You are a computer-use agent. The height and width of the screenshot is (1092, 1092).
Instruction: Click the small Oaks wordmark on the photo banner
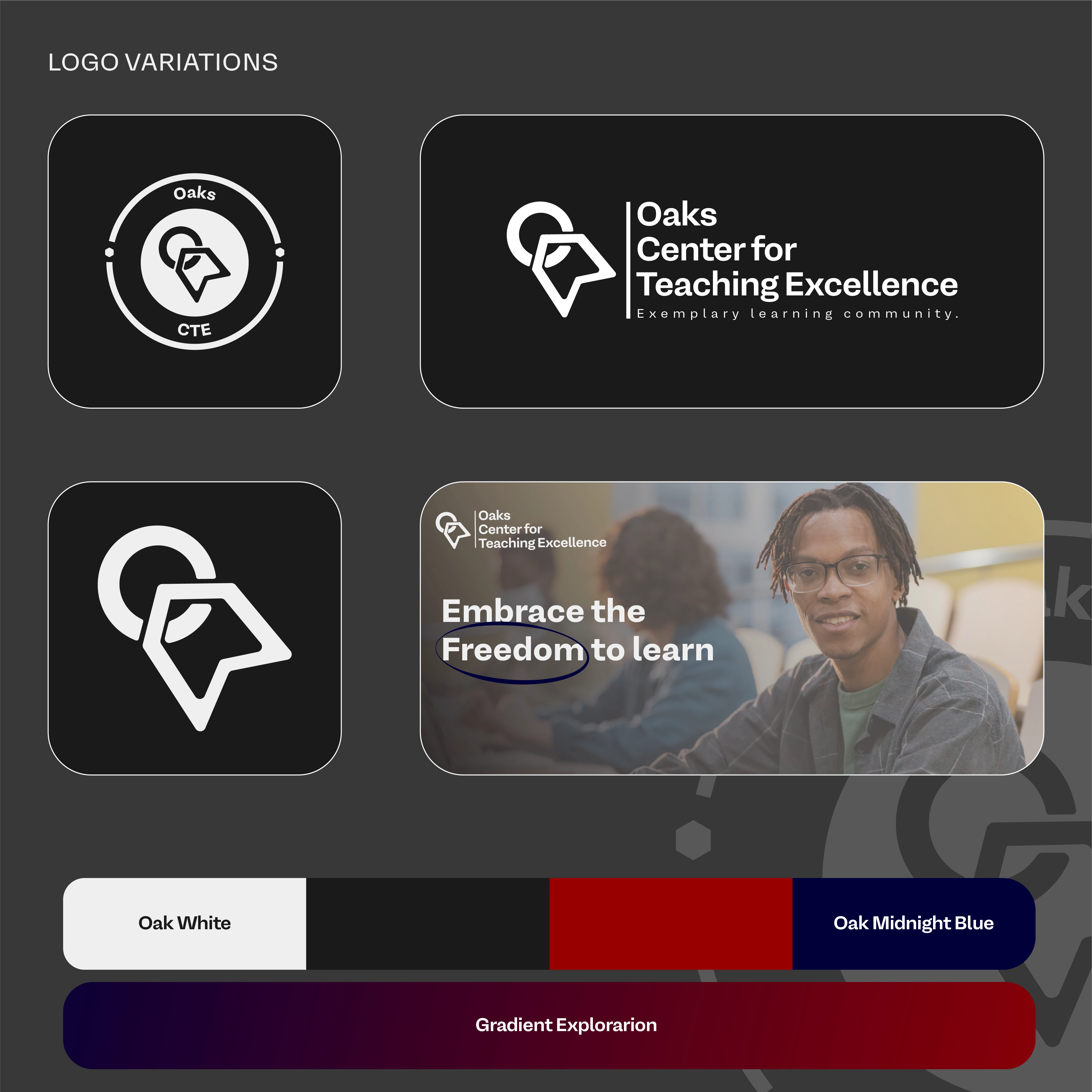(x=542, y=530)
